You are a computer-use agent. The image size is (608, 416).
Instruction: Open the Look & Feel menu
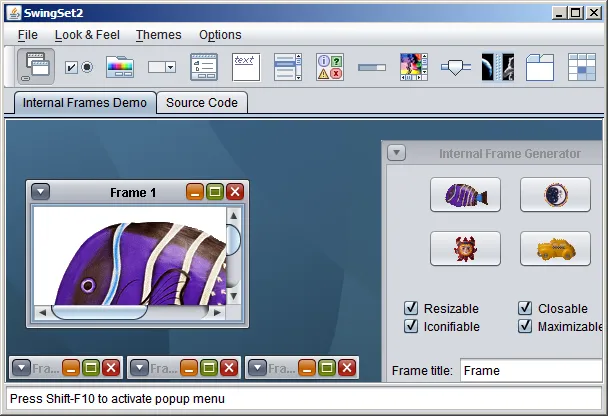tap(87, 35)
